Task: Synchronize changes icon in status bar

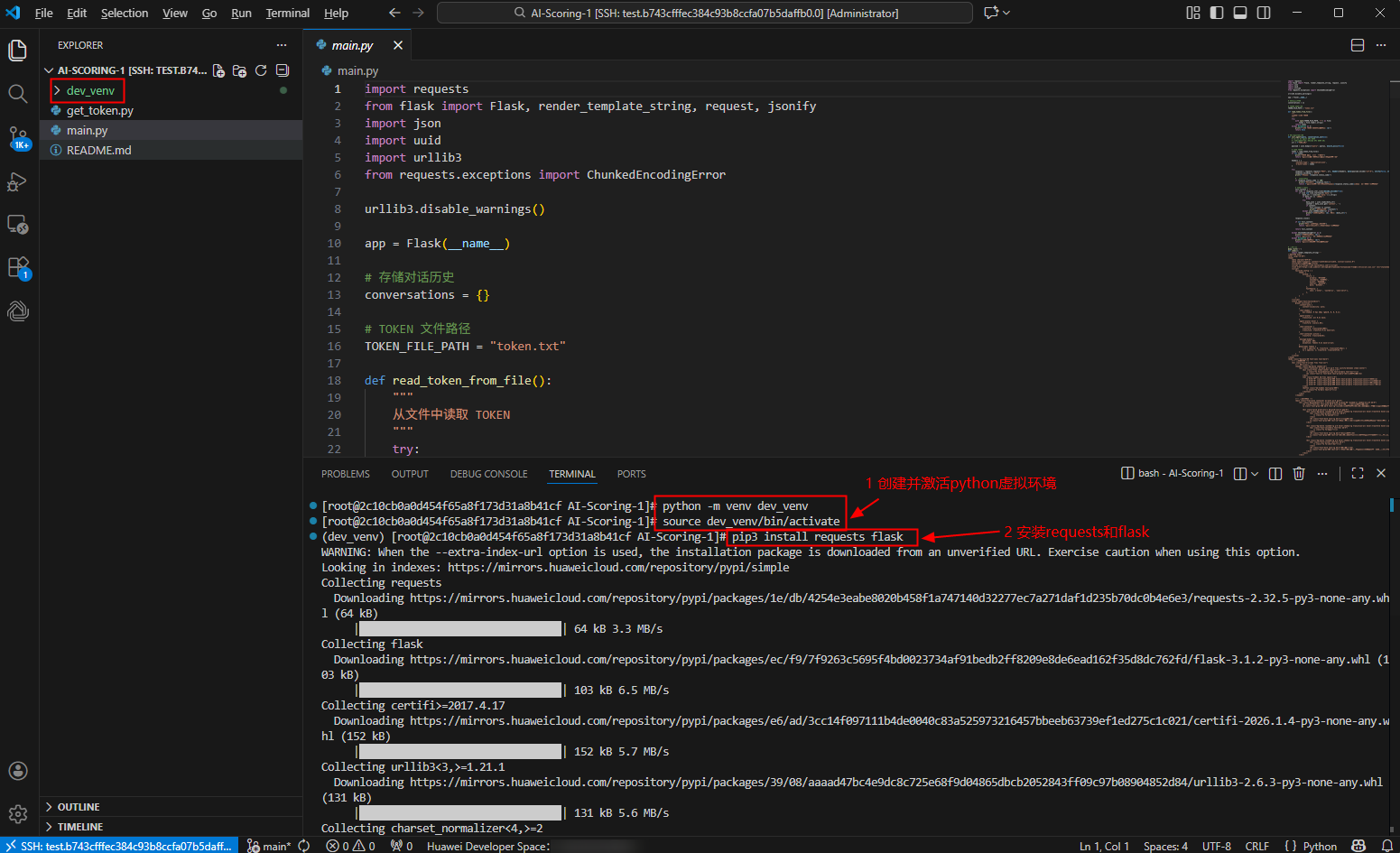Action: [304, 846]
